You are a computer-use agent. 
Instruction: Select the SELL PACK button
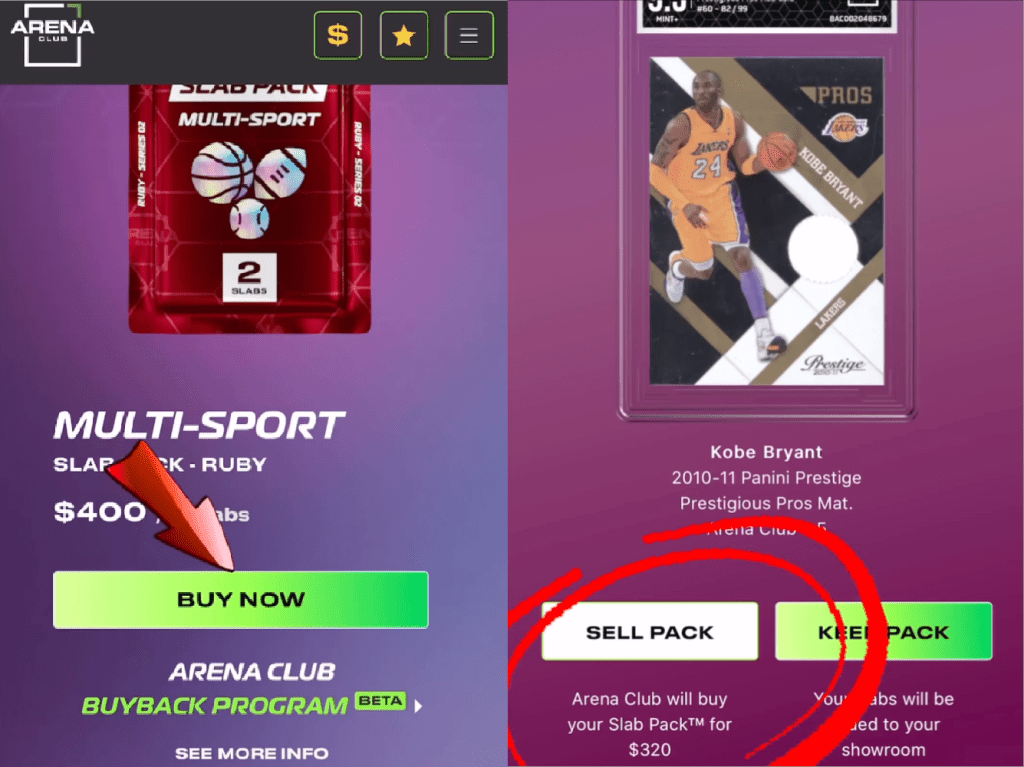(x=650, y=632)
